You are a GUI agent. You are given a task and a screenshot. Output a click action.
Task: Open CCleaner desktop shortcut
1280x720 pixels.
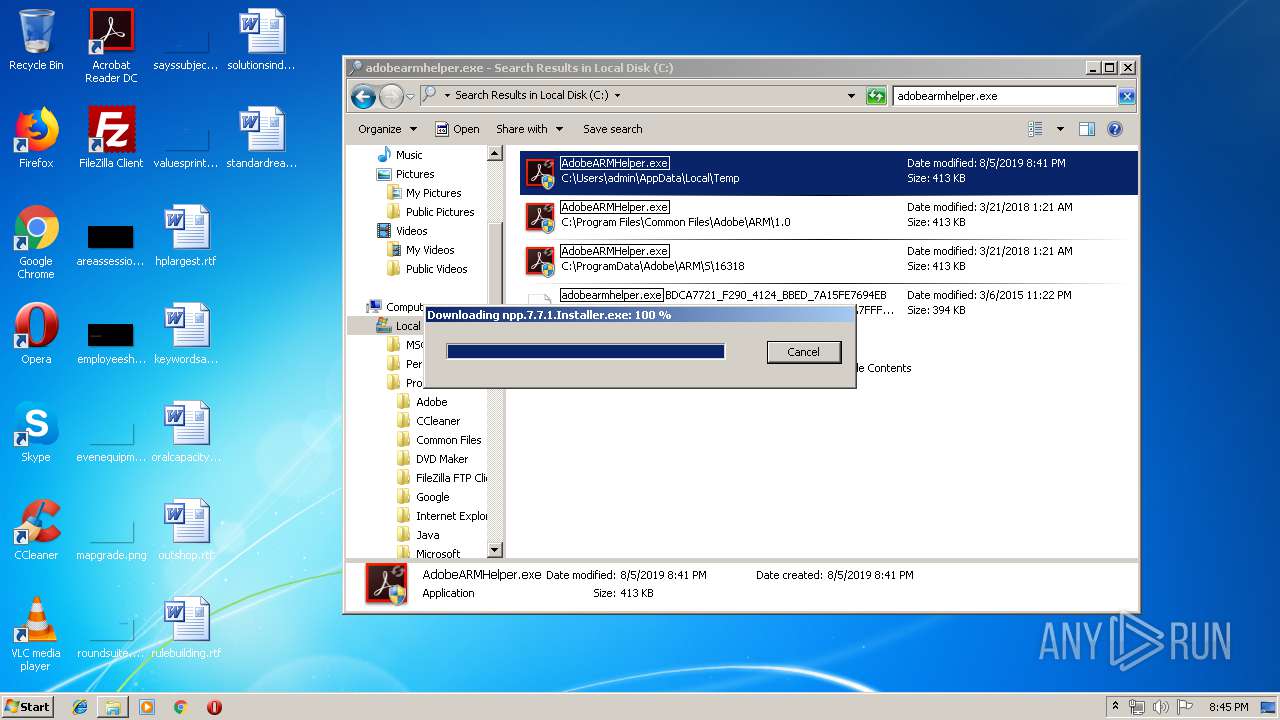(x=36, y=530)
